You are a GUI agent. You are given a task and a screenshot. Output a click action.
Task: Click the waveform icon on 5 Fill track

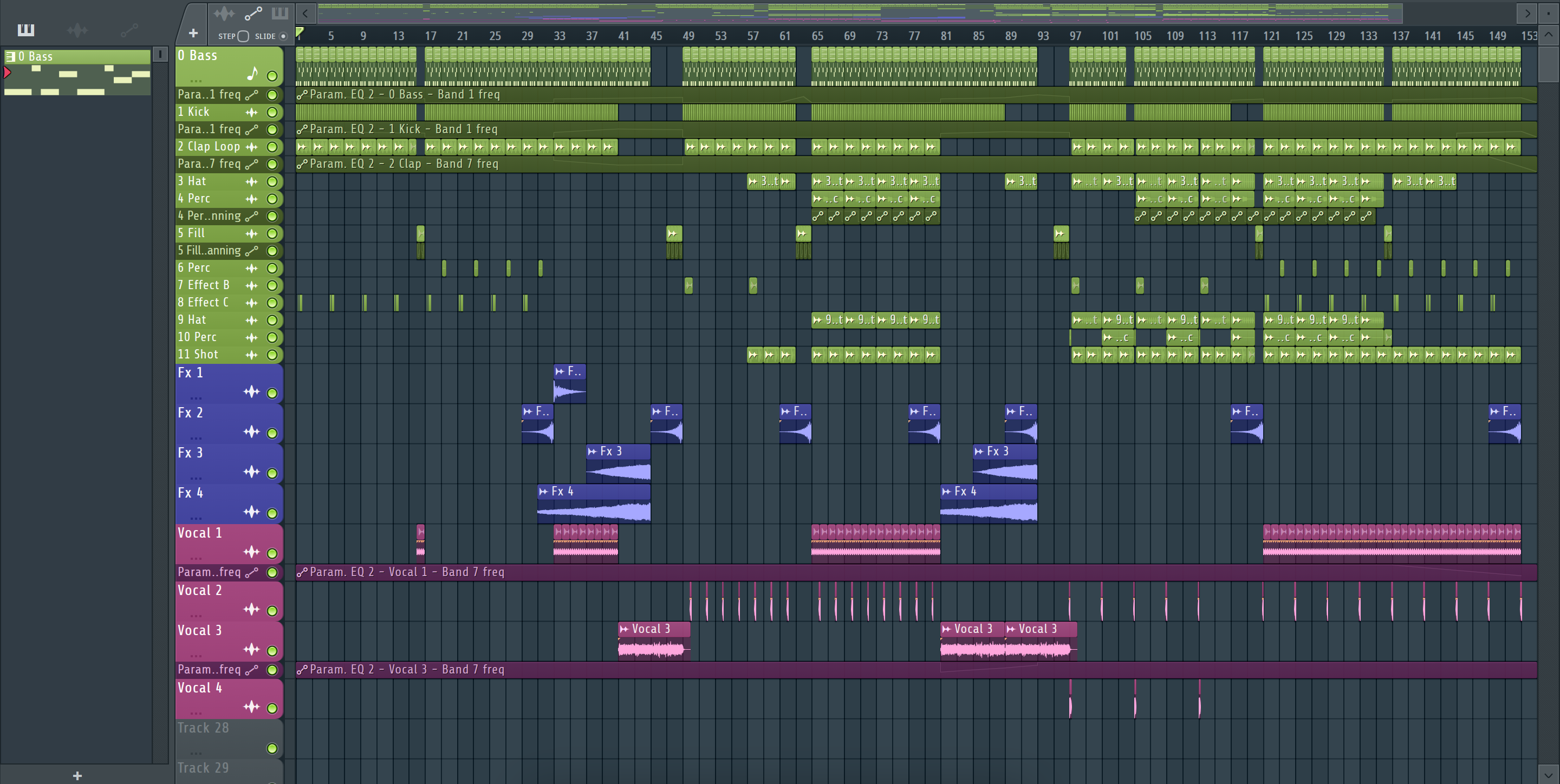tap(251, 234)
